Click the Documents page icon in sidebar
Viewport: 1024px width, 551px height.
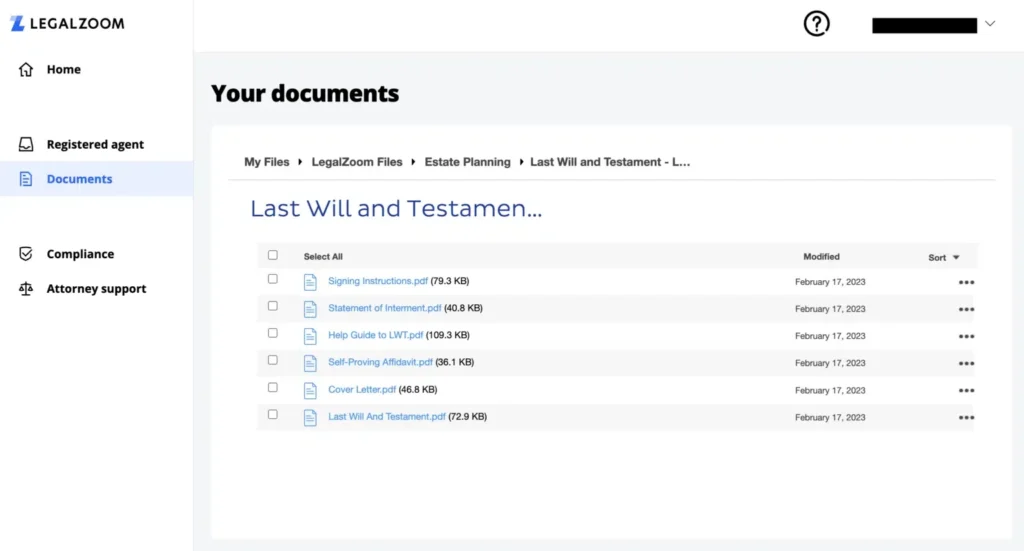(25, 179)
